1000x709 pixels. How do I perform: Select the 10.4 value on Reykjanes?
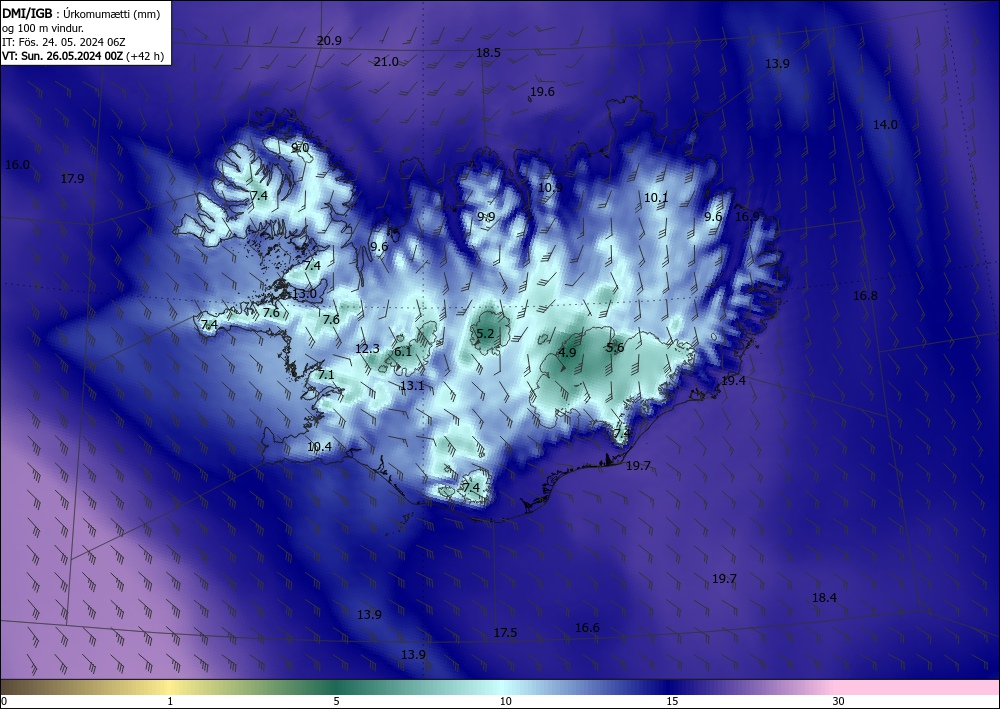pos(319,447)
